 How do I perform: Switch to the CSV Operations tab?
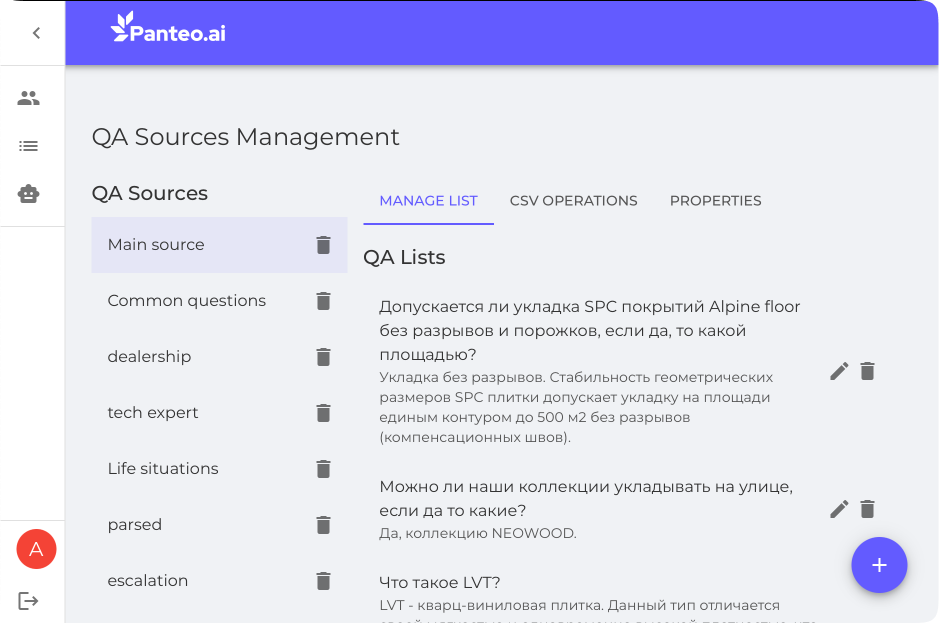click(x=573, y=201)
